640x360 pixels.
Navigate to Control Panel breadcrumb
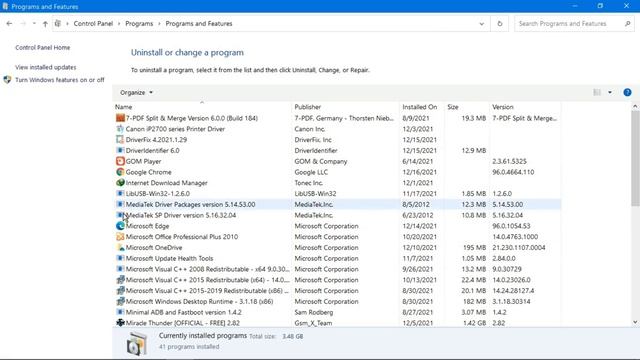coord(93,24)
